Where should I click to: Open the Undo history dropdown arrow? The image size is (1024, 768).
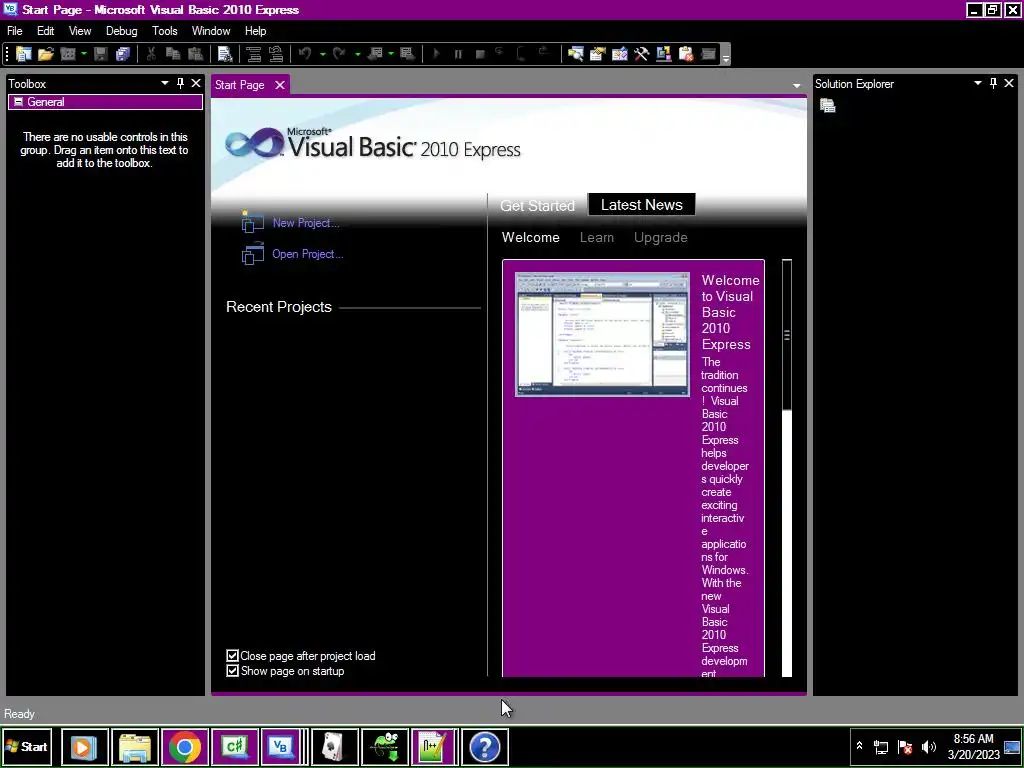(x=323, y=54)
